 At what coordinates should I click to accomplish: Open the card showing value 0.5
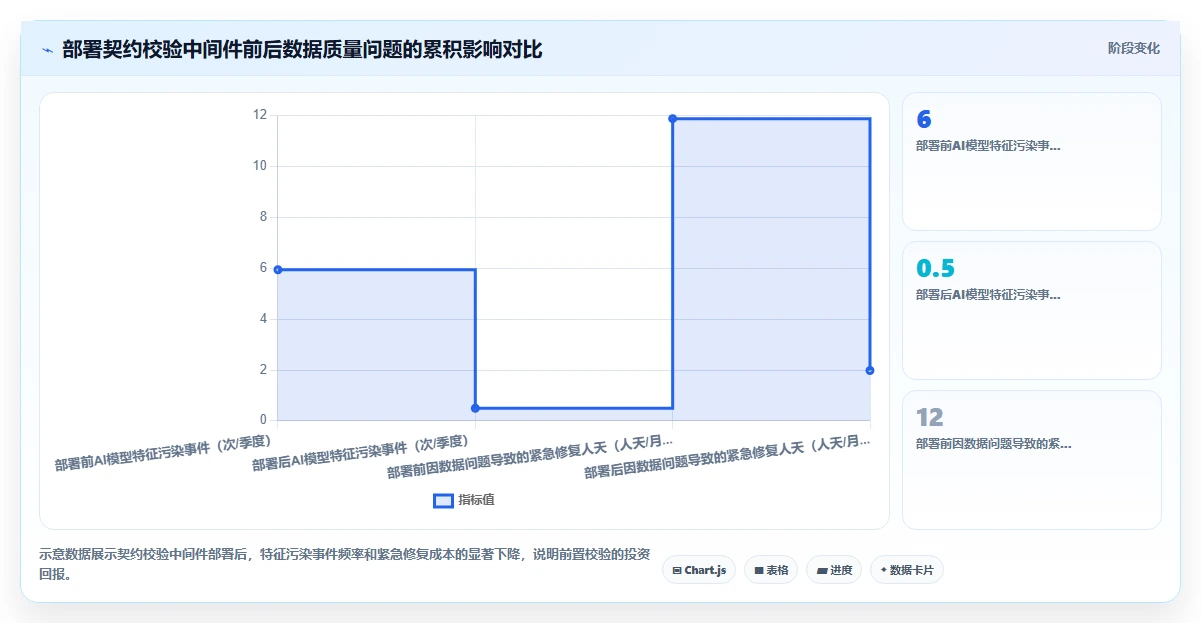1032,311
